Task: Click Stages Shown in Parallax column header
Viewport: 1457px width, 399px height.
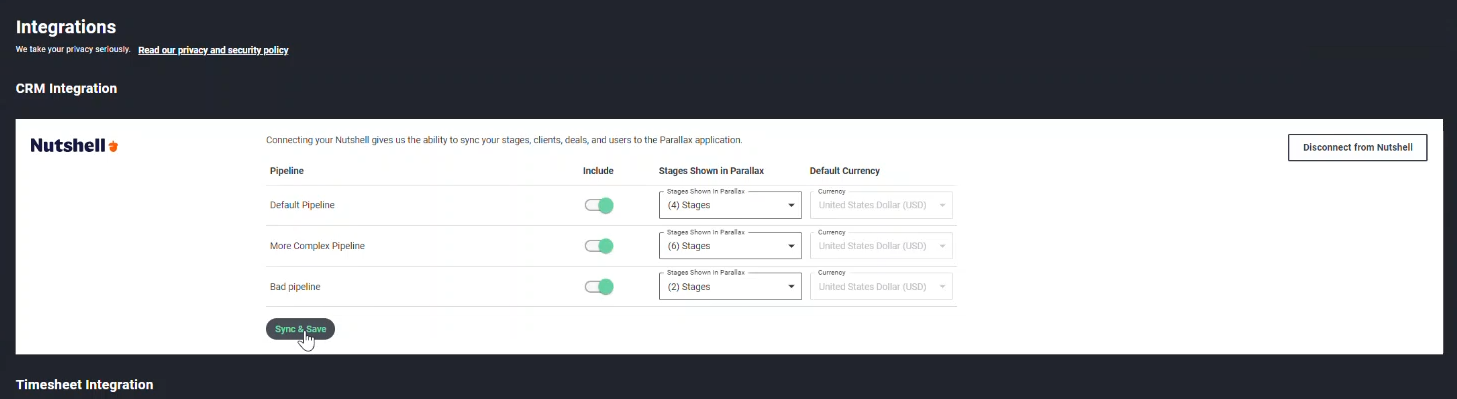Action: click(711, 171)
